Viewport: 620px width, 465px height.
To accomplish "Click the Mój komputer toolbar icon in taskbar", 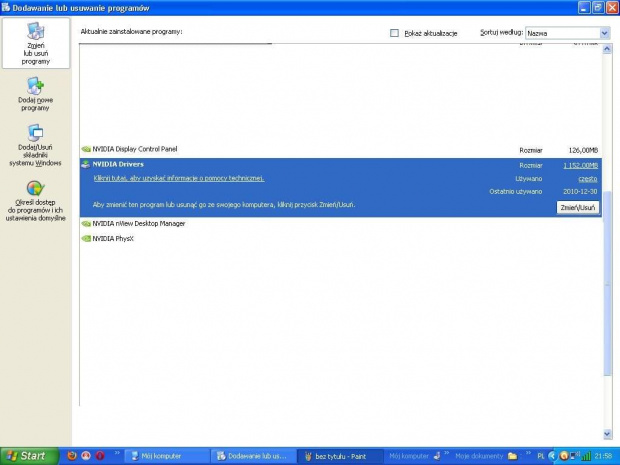I will (x=437, y=456).
